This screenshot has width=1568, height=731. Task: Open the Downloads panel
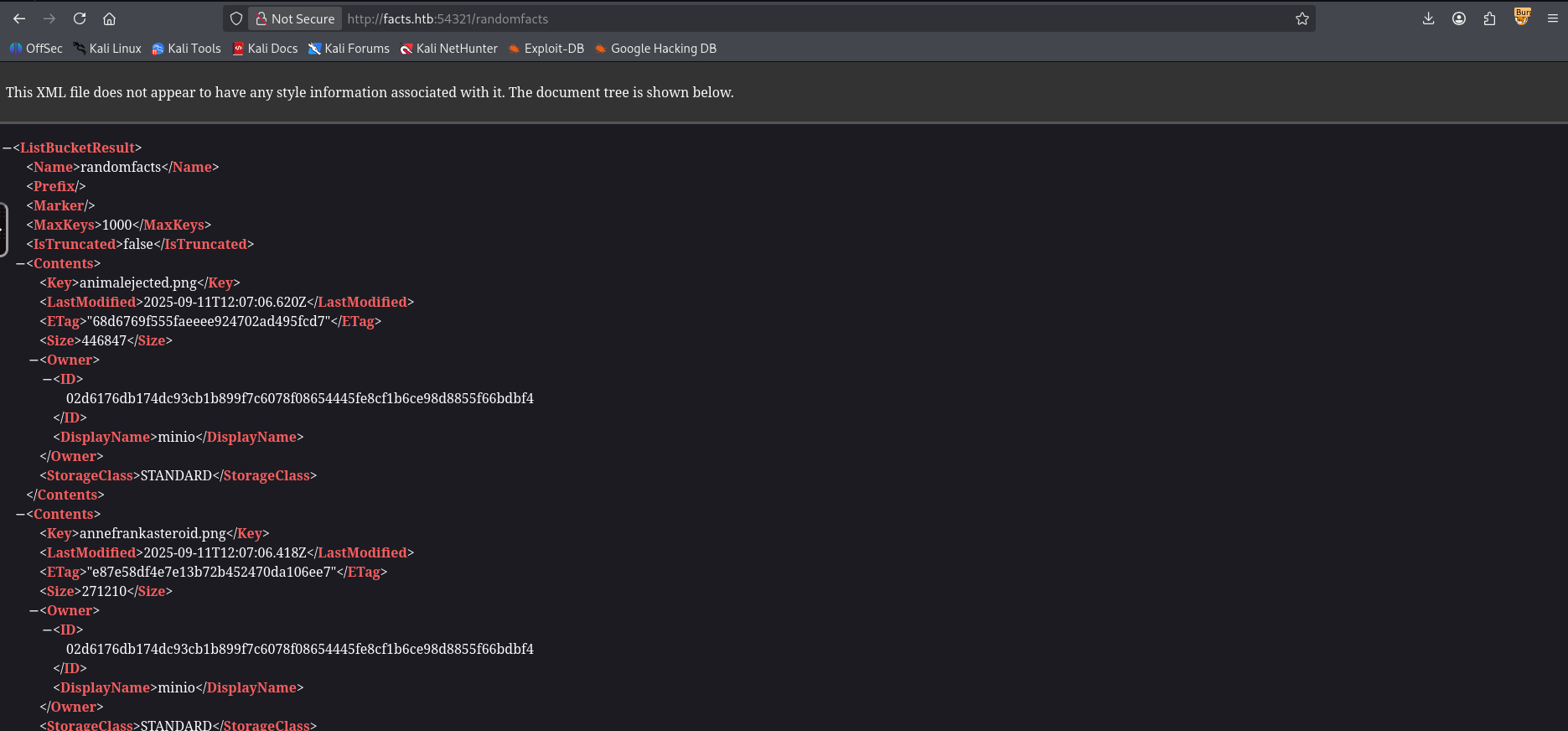point(1429,18)
